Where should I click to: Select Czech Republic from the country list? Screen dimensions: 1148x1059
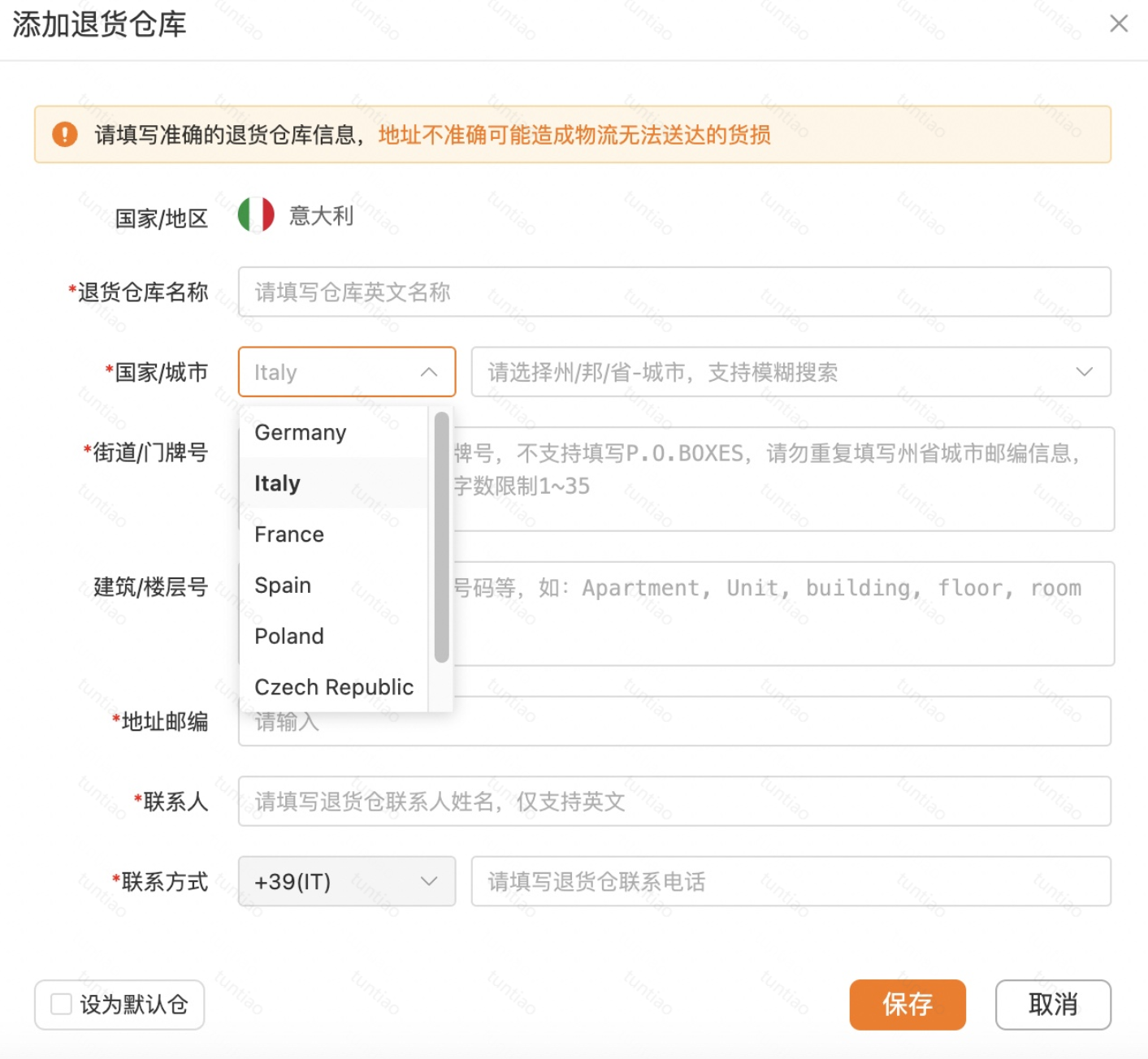(x=334, y=686)
